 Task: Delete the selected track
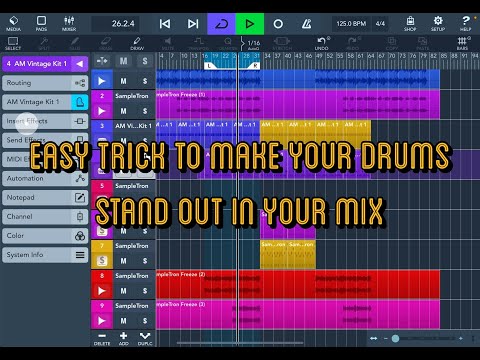pyautogui.click(x=102, y=338)
